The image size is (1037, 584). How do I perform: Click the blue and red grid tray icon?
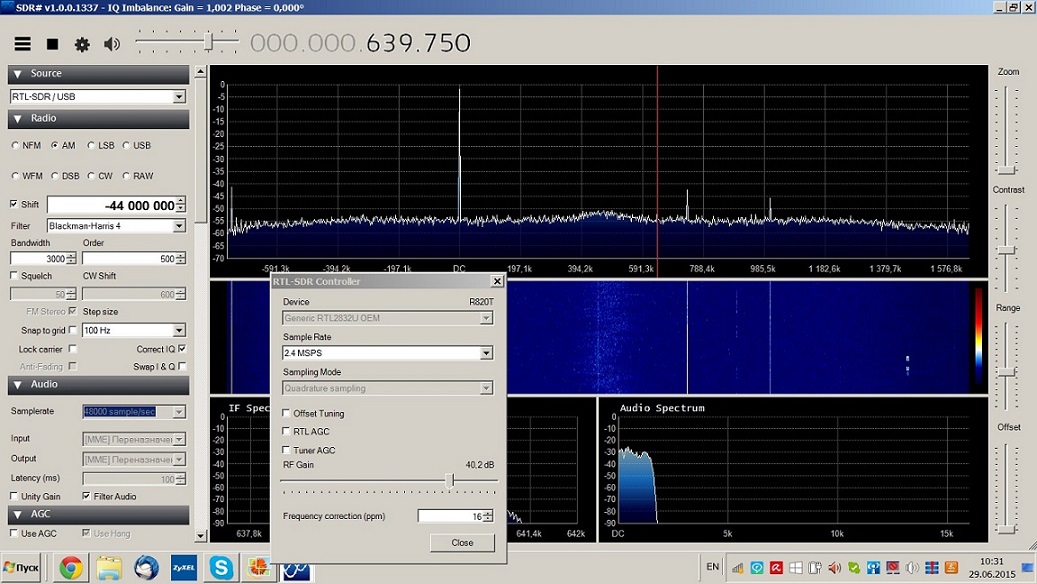(x=932, y=567)
